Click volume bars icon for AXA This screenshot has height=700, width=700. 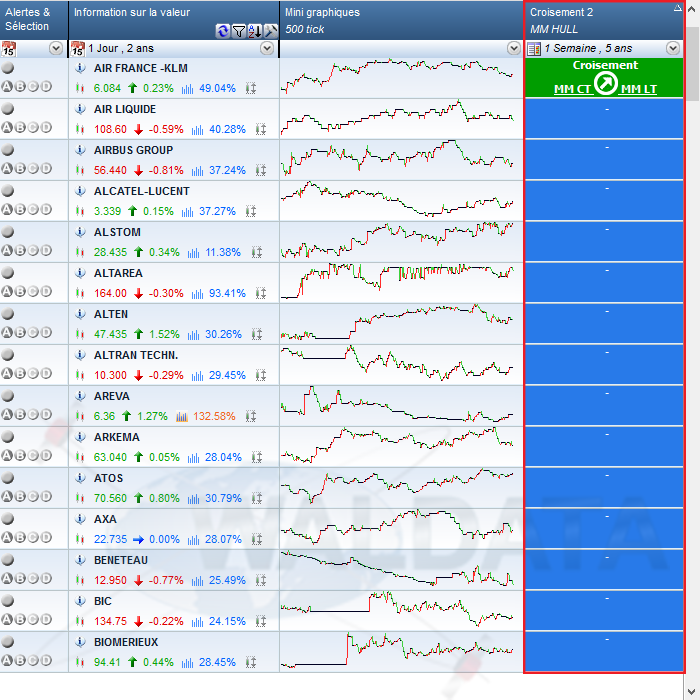coord(193,539)
